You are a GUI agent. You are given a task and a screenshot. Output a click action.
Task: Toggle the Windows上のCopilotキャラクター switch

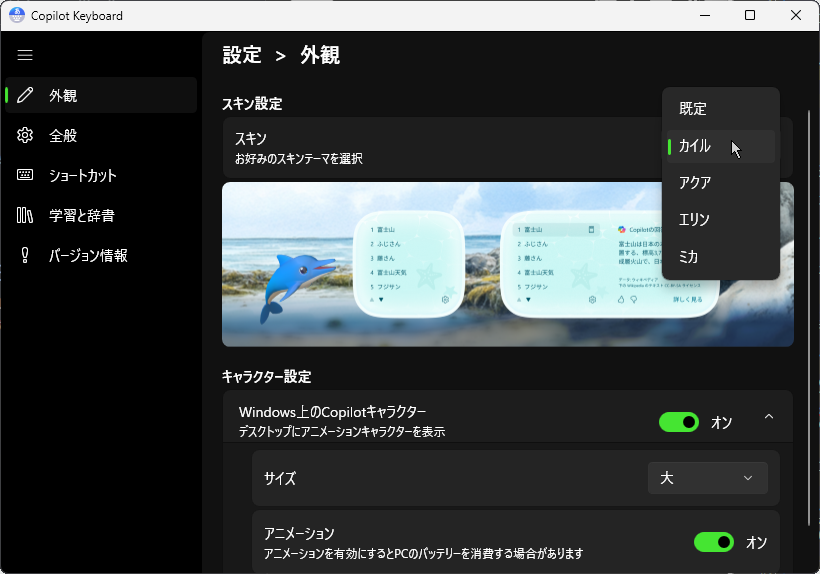pos(679,422)
